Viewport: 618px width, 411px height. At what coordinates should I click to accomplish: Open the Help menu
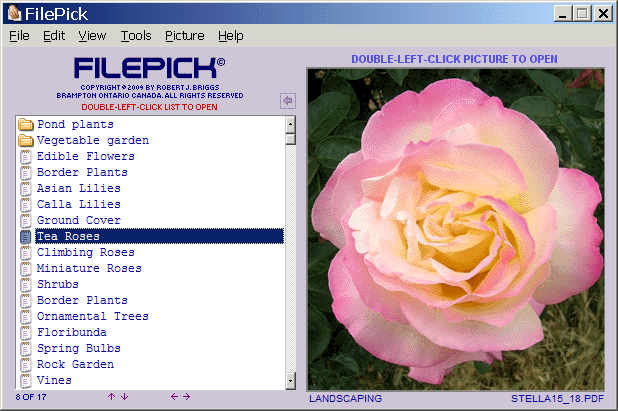(x=231, y=36)
